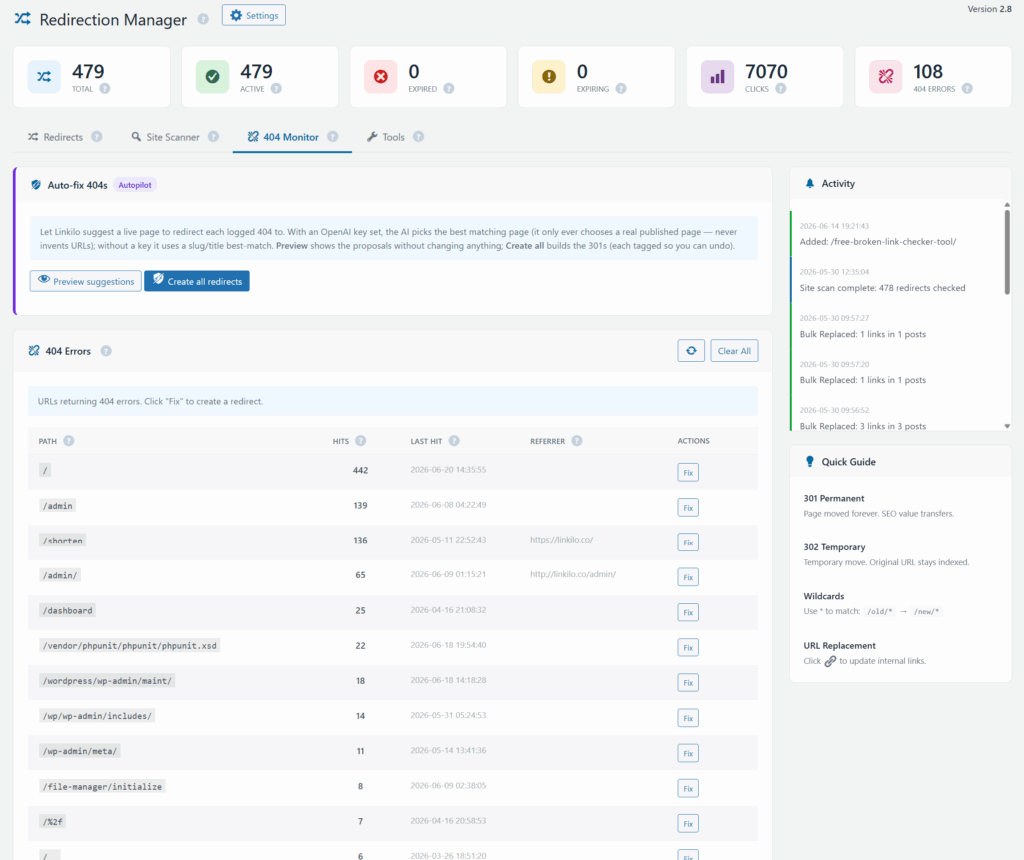Open the Settings button

tap(253, 15)
